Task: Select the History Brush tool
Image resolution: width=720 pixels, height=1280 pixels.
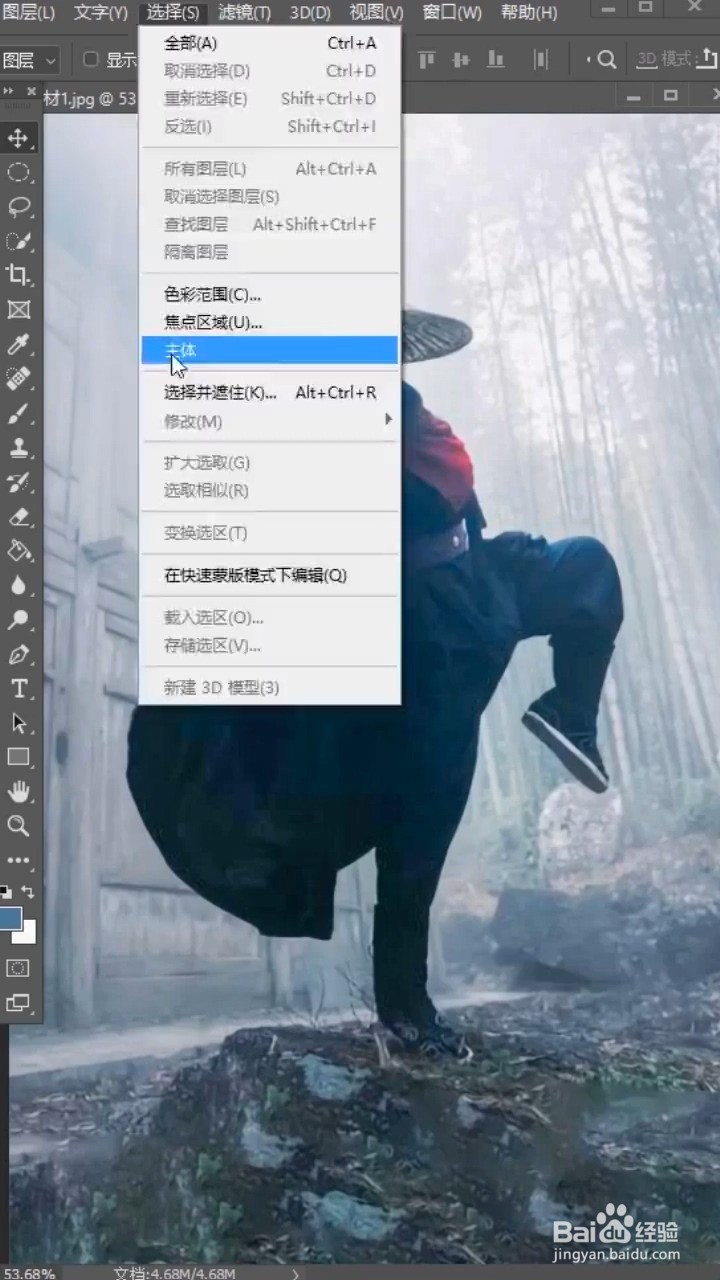Action: click(x=19, y=482)
